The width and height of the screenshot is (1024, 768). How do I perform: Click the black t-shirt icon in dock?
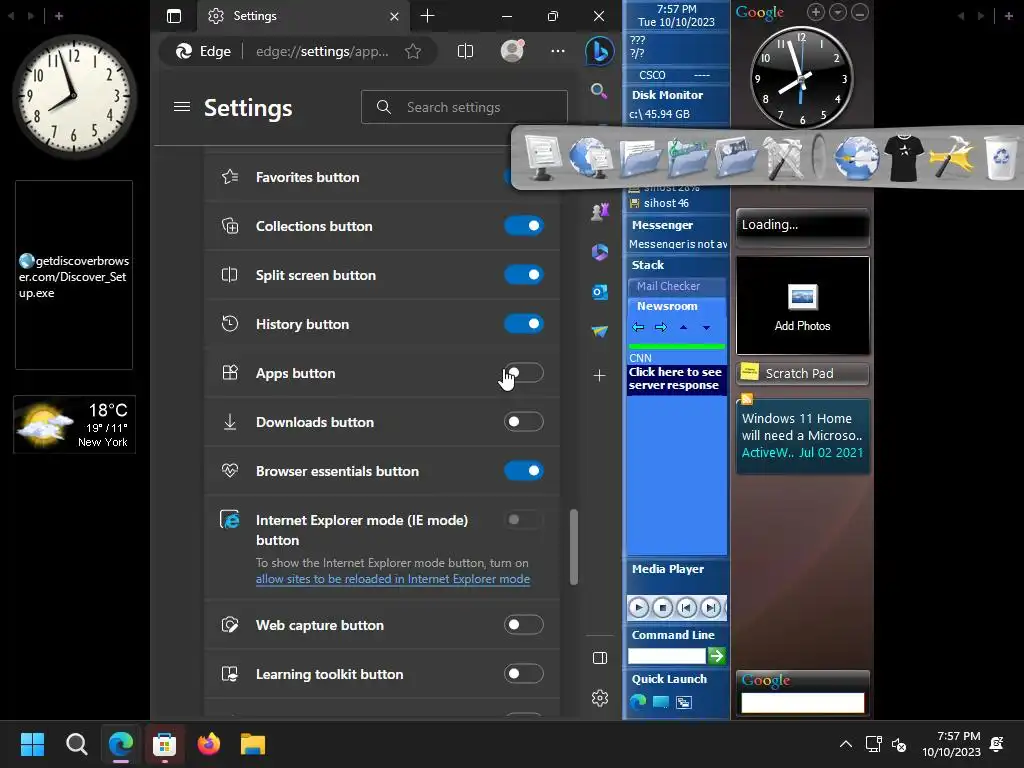click(903, 157)
